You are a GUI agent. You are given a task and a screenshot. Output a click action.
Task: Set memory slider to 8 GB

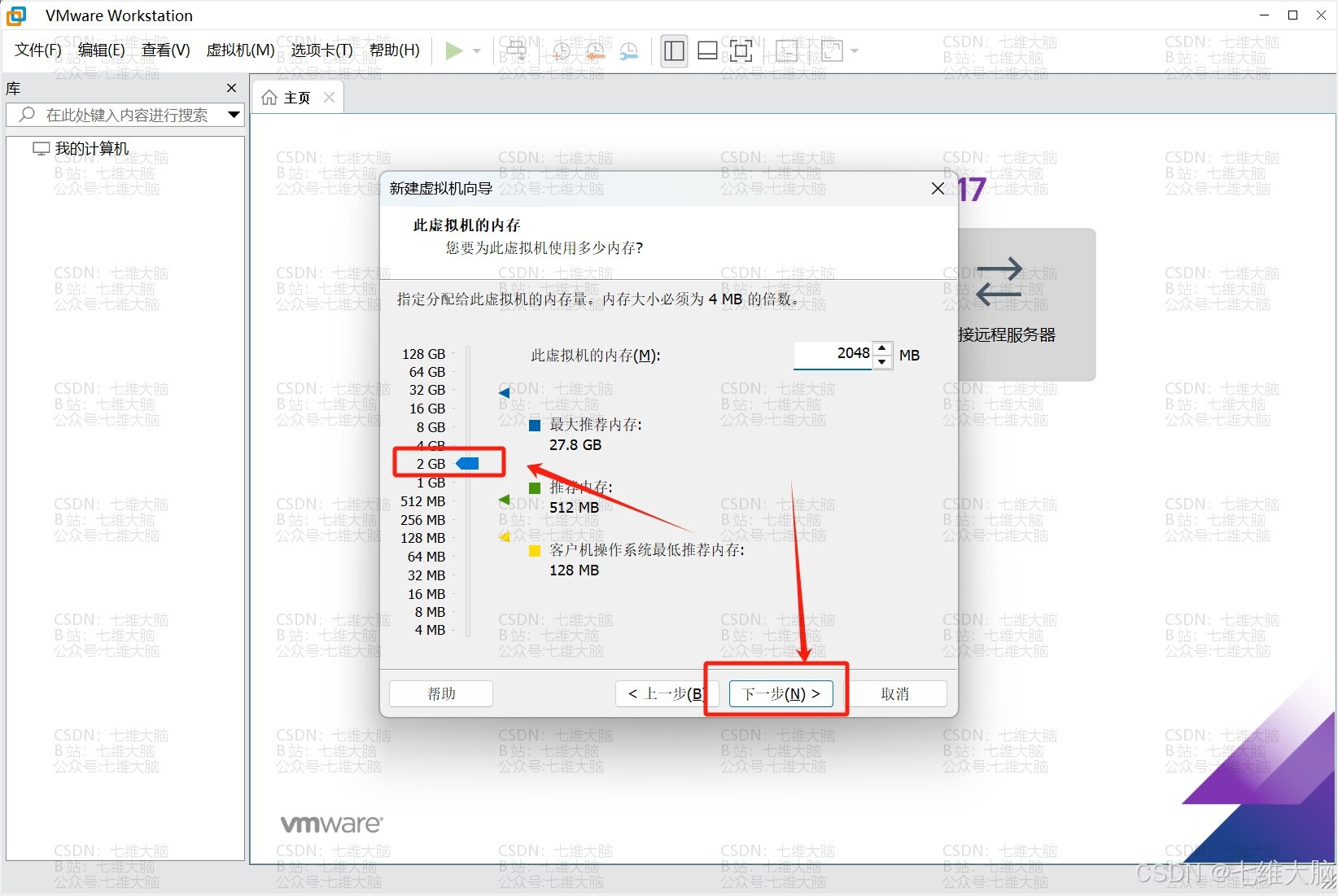(x=431, y=427)
